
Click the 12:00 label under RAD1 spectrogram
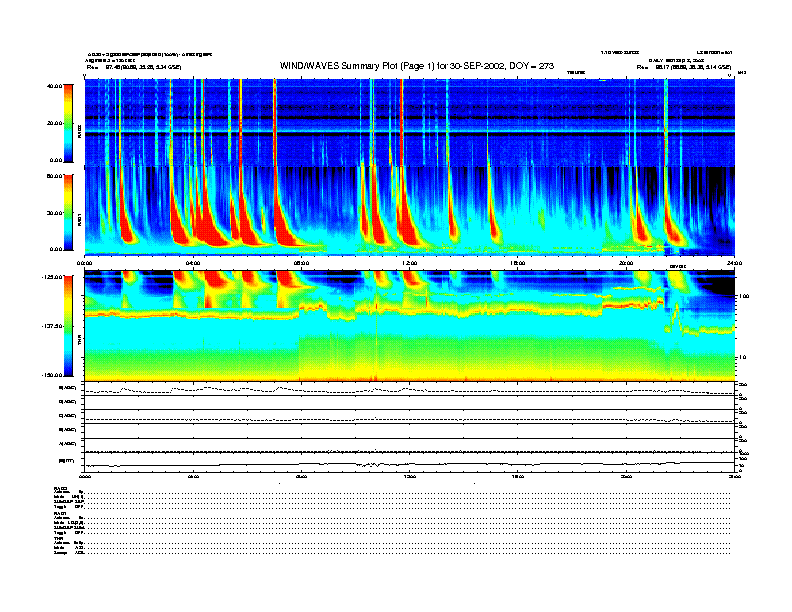[409, 263]
